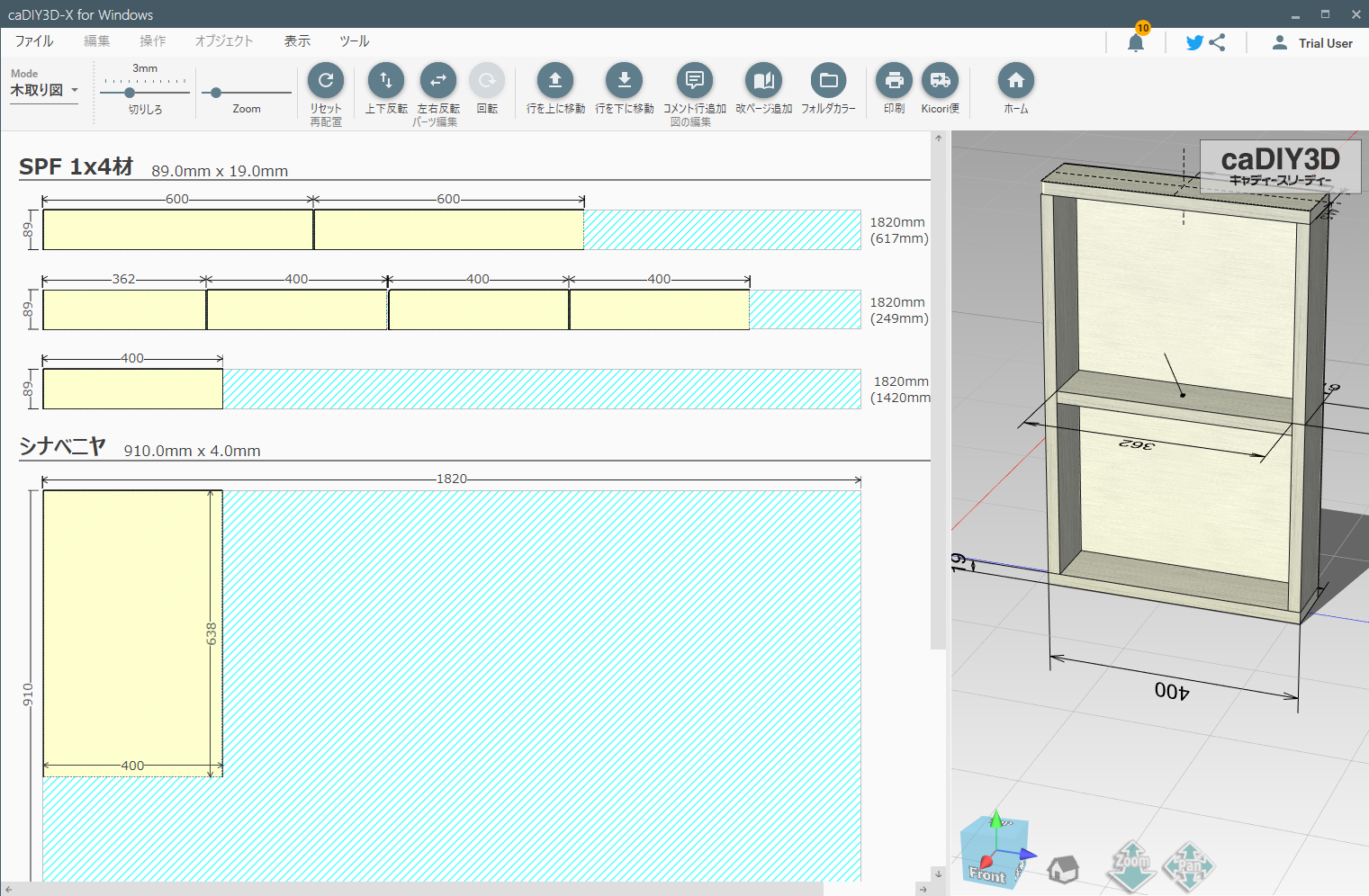Viewport: 1369px width, 896px height.
Task: Open the 編集 menu
Action: coord(96,41)
